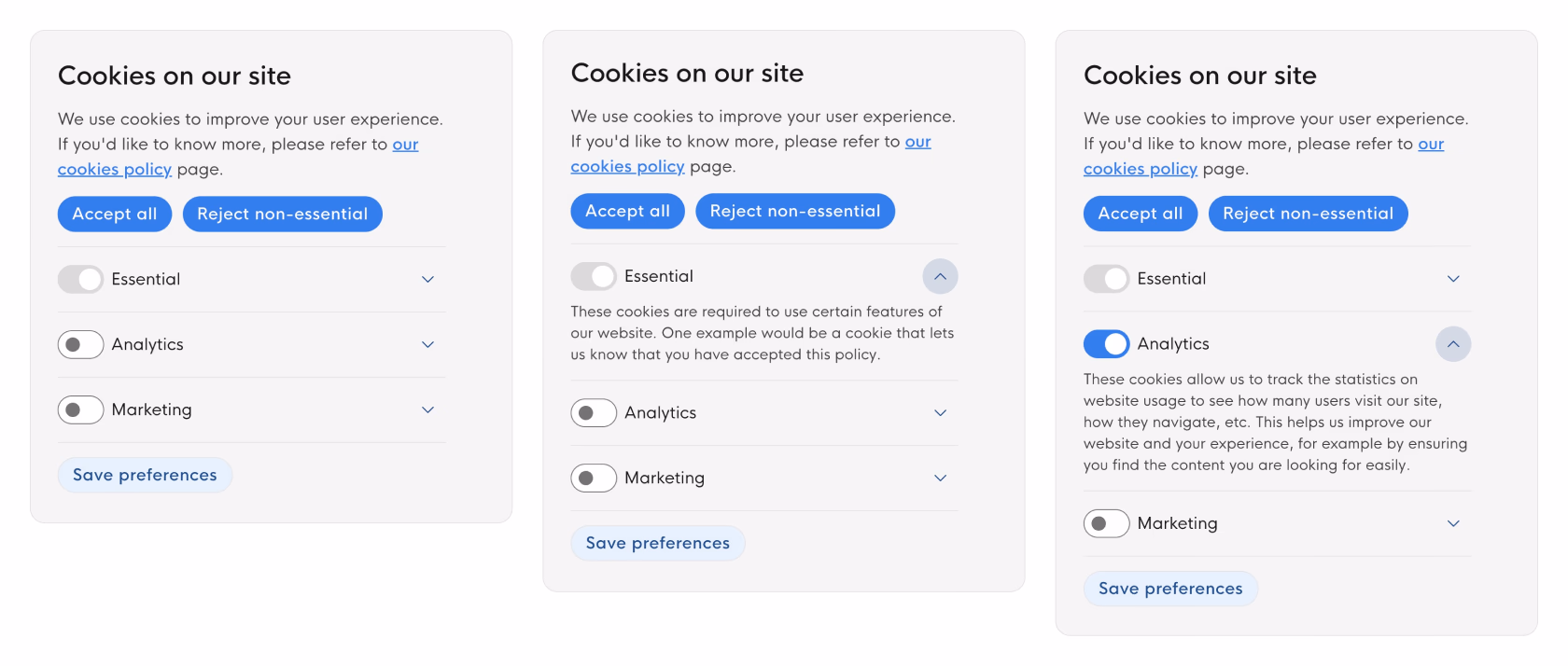
Task: Enable Marketing toggle in the right card
Action: tap(1106, 523)
